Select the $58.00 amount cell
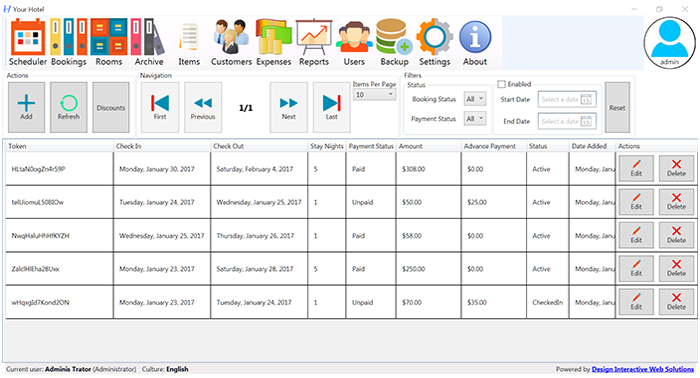Viewport: 700px width, 378px height. 429,236
